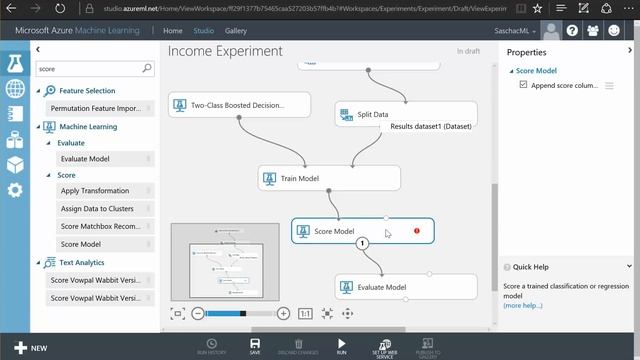
Task: Click the feedback smiley icon
Action: (x=613, y=31)
